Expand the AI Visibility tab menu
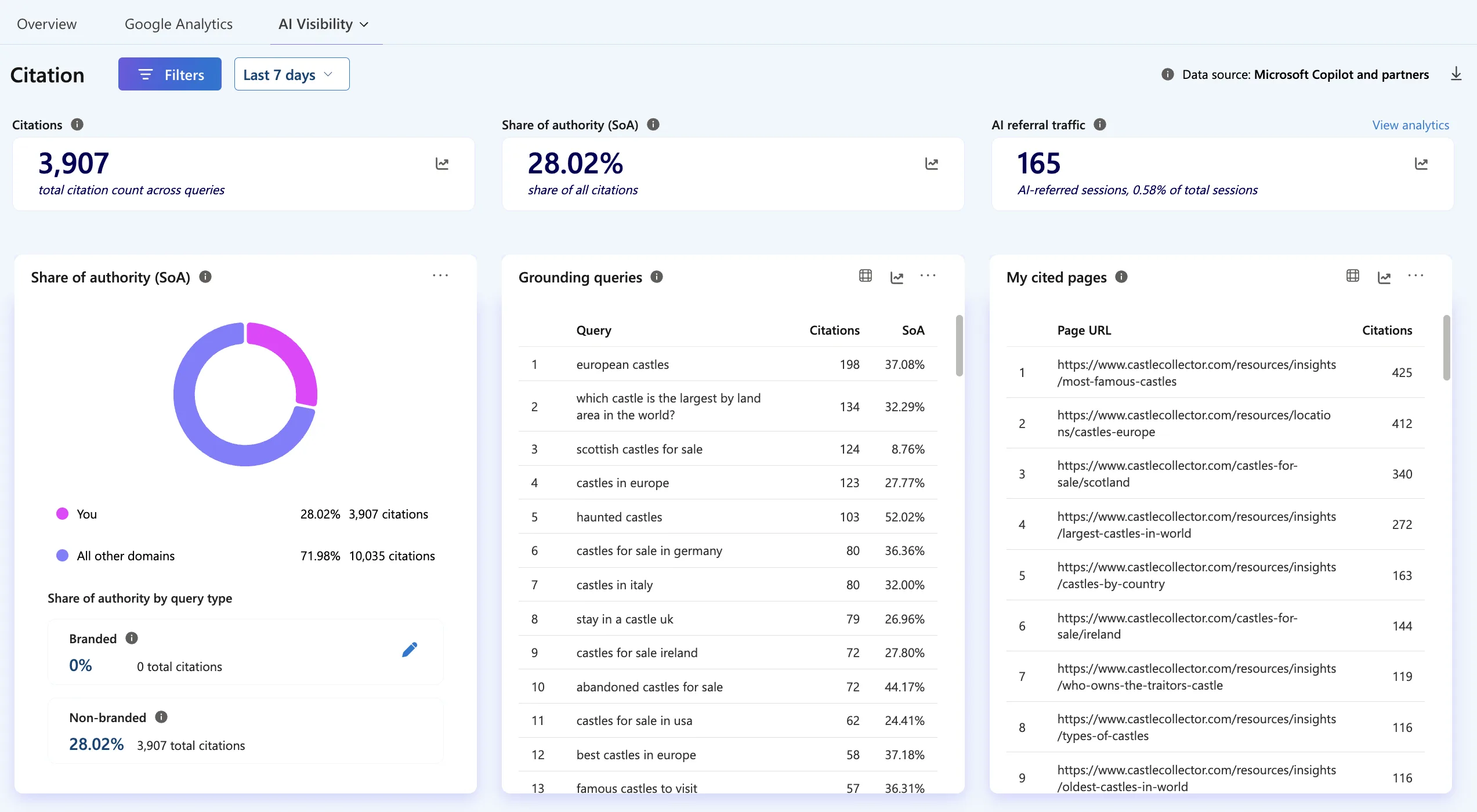This screenshot has height=812, width=1477. click(324, 24)
